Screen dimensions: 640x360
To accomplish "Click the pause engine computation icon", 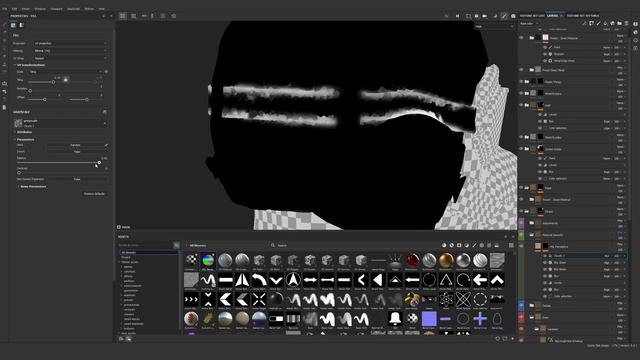I will point(457,16).
